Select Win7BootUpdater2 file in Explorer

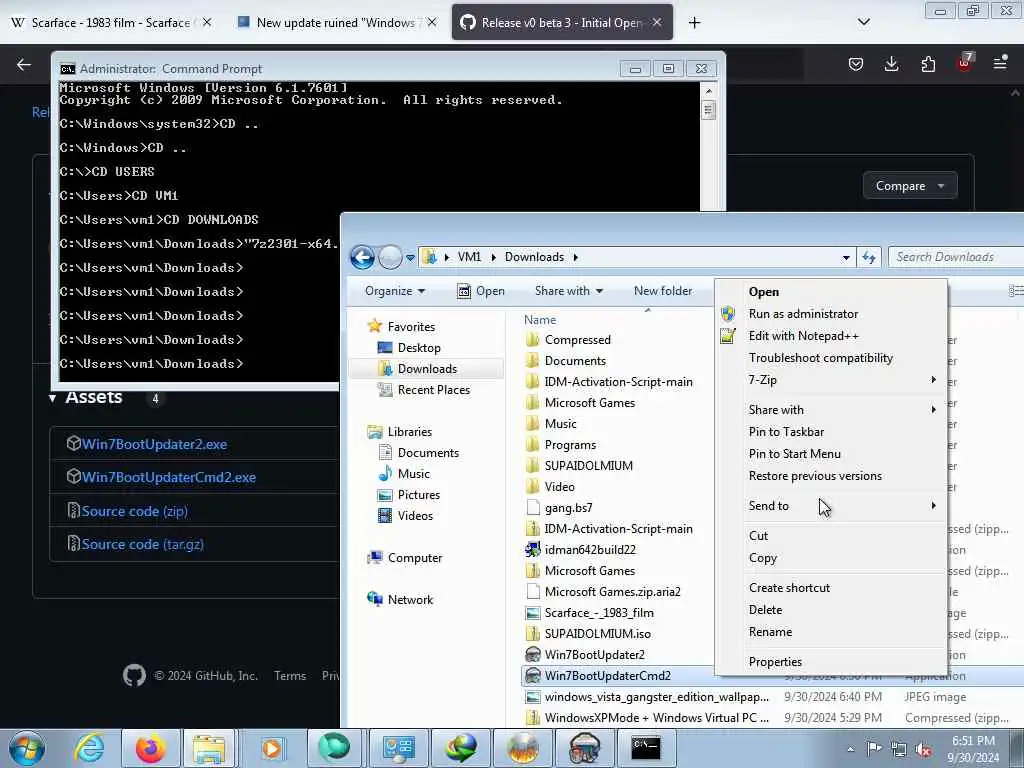(594, 654)
